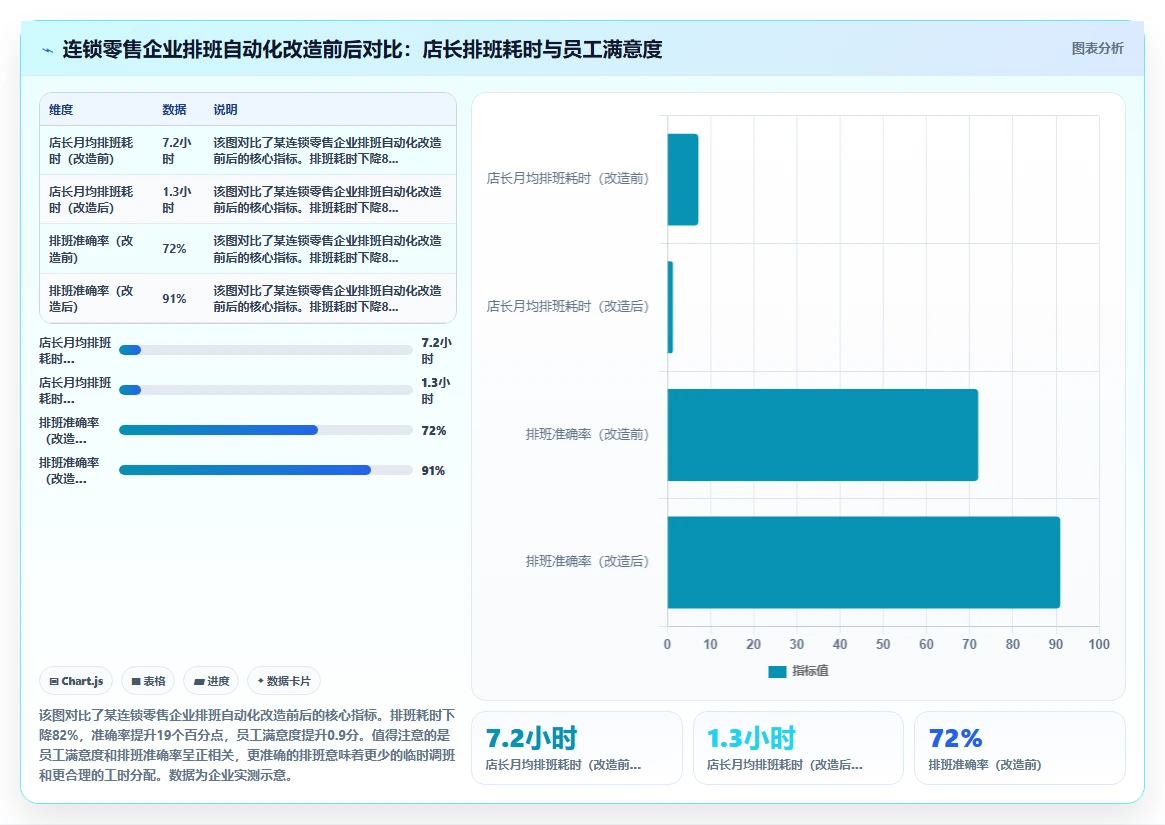Click y-axis label 排班准确率（改造后） in chart
This screenshot has height=825, width=1165.
coord(587,561)
